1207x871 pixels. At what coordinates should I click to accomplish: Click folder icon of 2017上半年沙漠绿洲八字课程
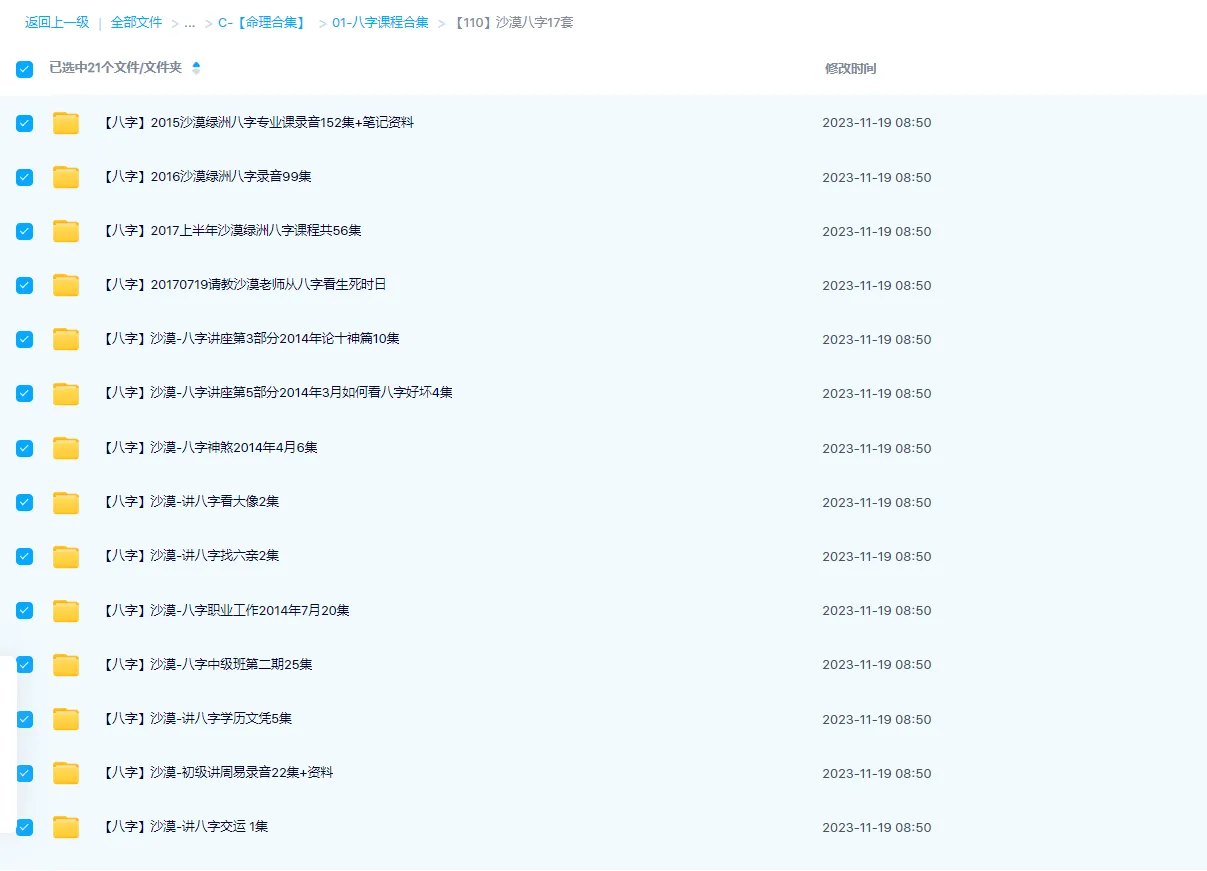point(65,231)
